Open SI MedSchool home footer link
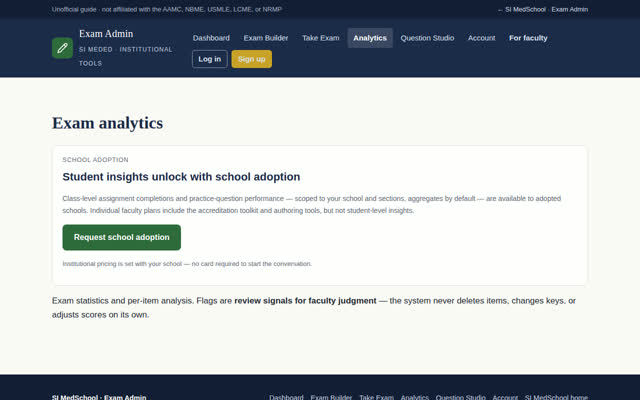This screenshot has width=640, height=400. click(x=556, y=397)
